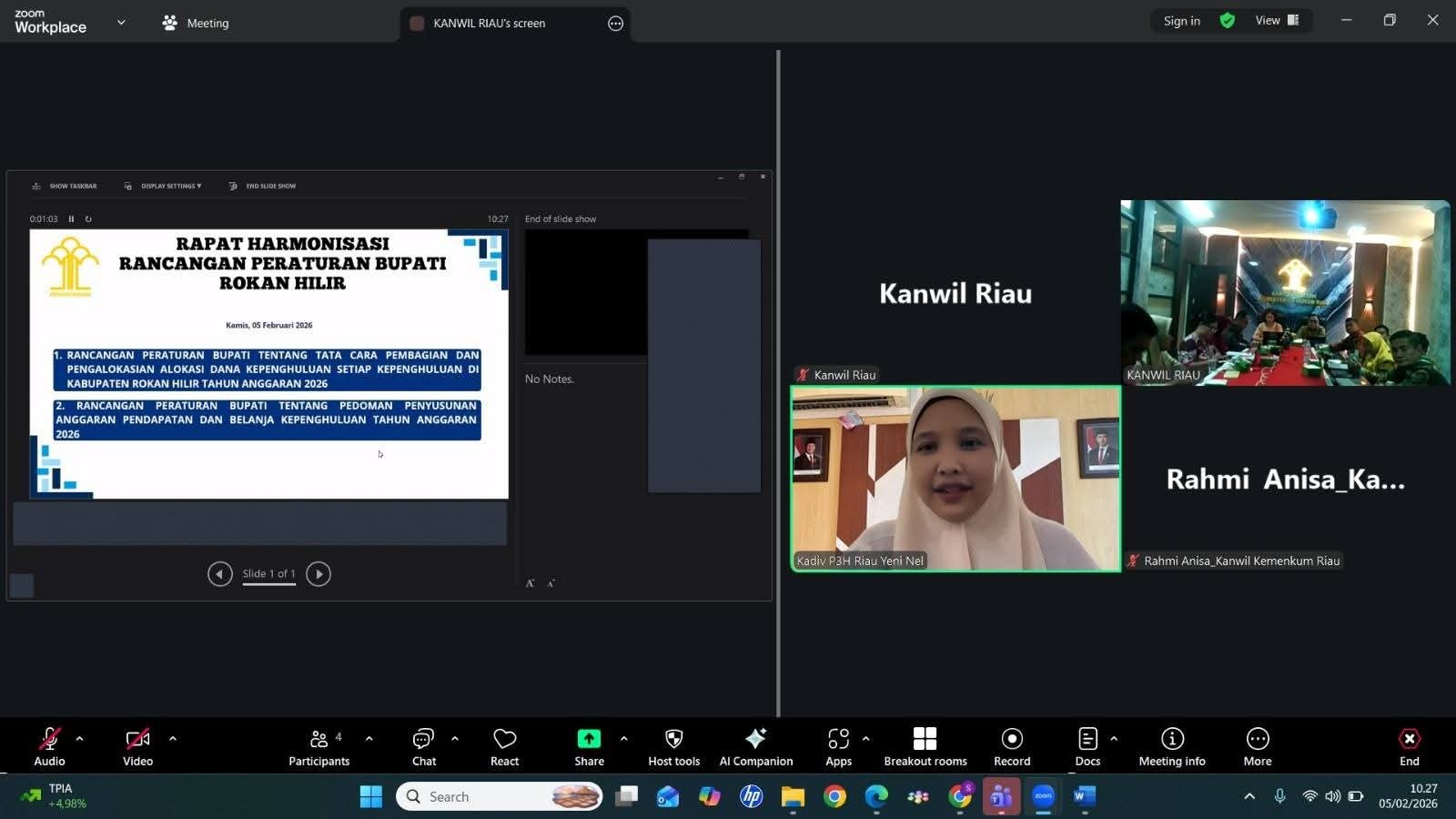Click the Sign in button
Viewport: 1456px width, 819px height.
pyautogui.click(x=1181, y=21)
